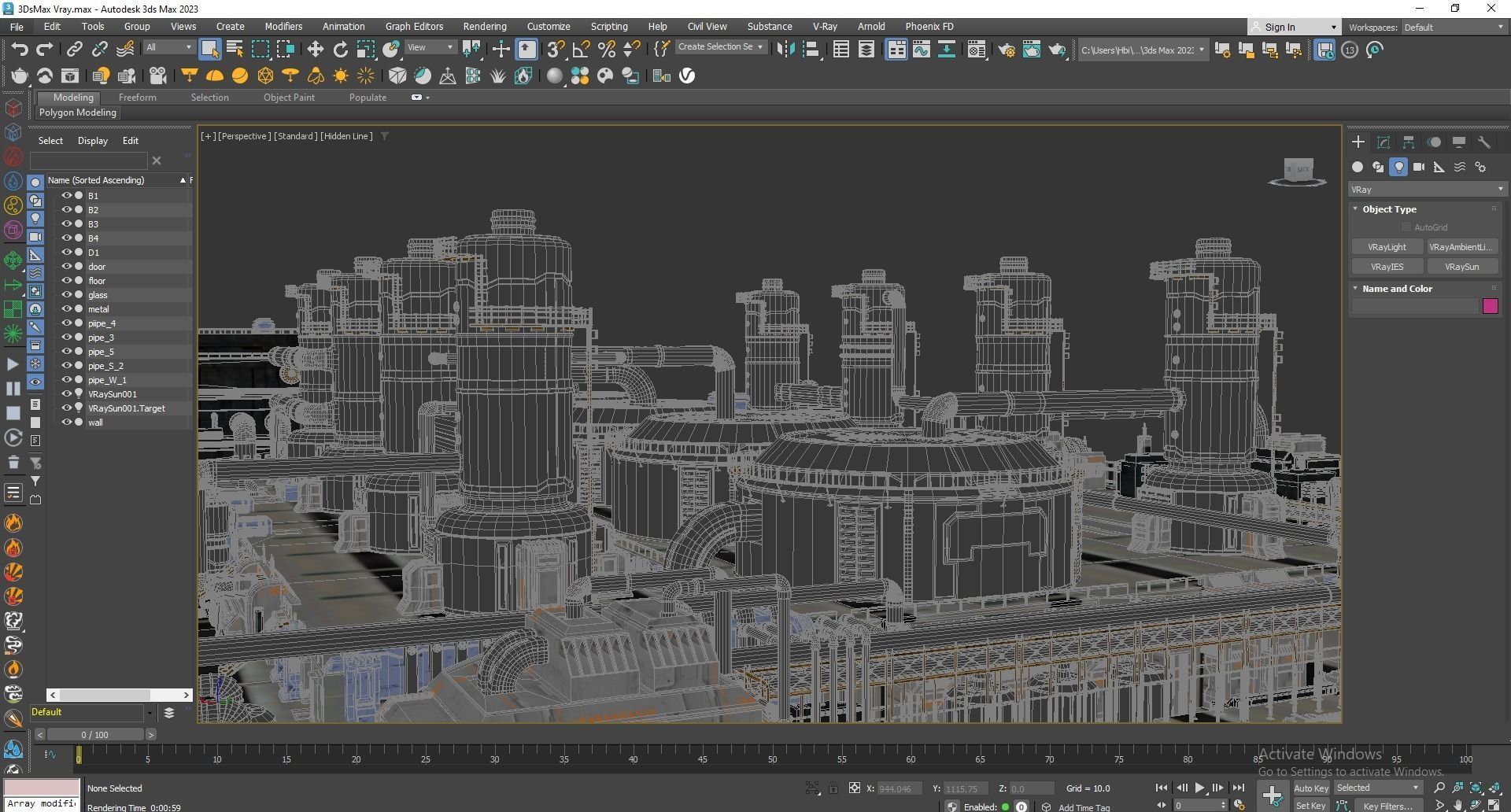Click the magenta object color swatch
The width and height of the screenshot is (1511, 812).
tap(1491, 306)
